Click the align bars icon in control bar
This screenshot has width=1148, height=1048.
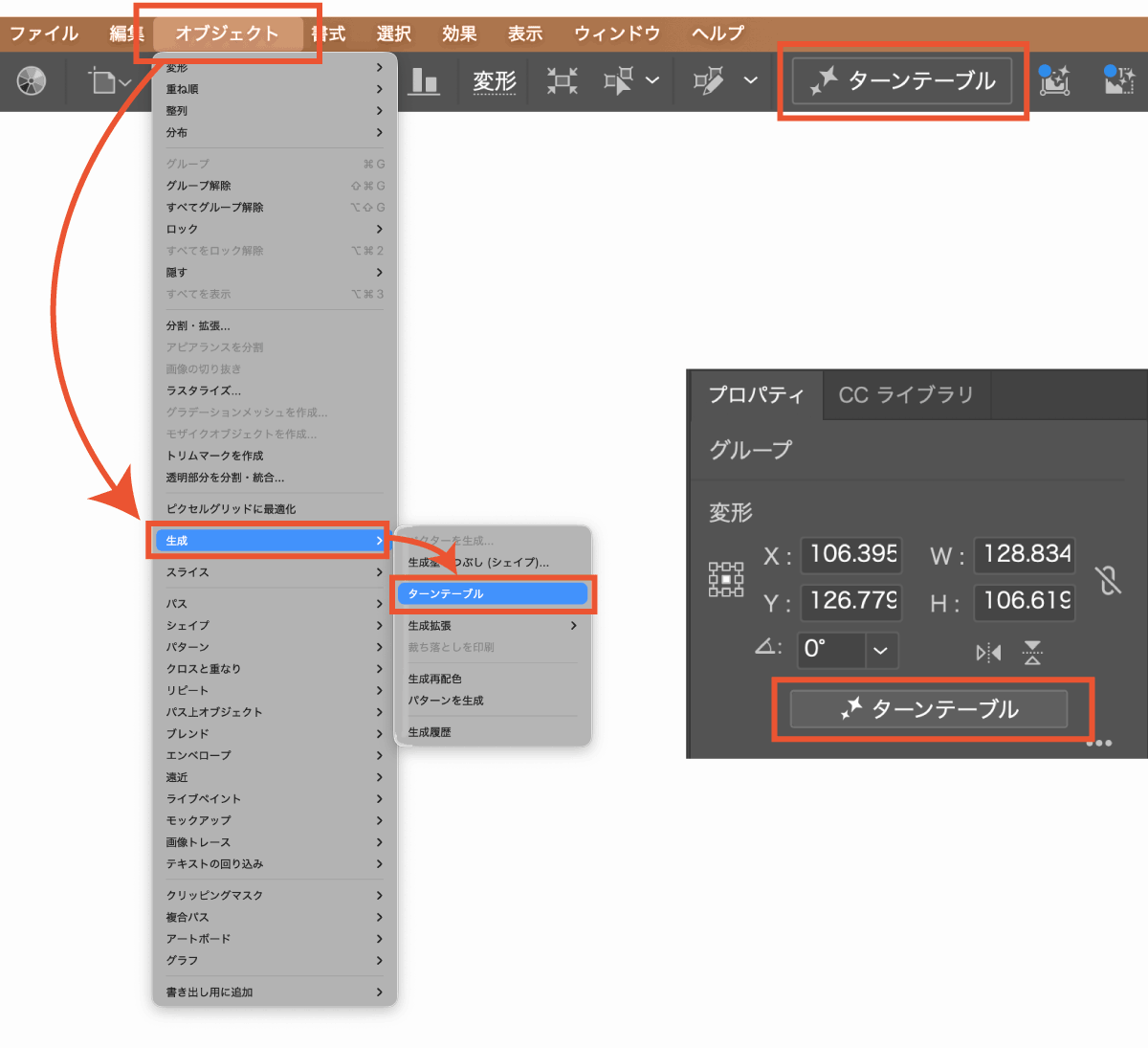[x=424, y=81]
